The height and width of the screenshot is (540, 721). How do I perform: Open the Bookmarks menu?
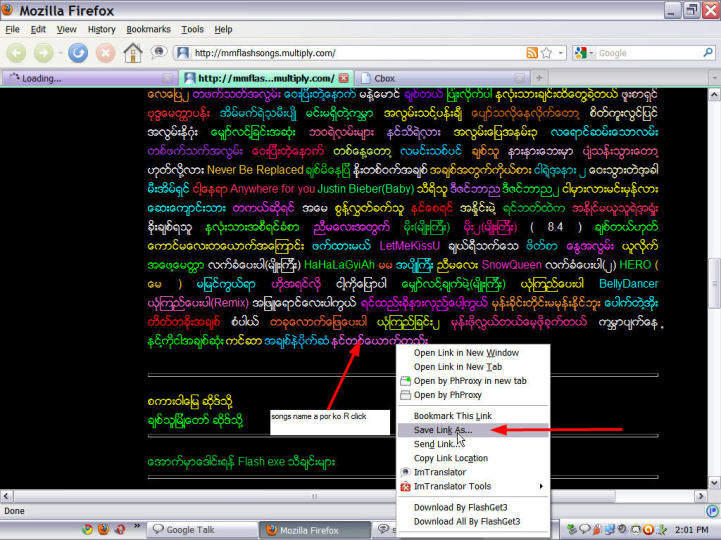(149, 29)
